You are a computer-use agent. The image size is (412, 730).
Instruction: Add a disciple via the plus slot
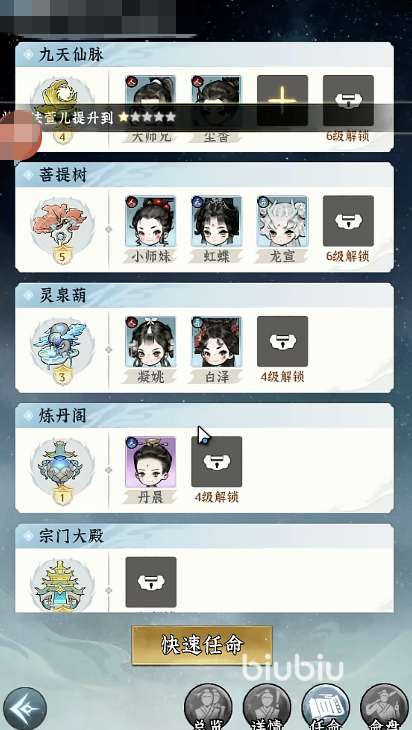point(283,101)
